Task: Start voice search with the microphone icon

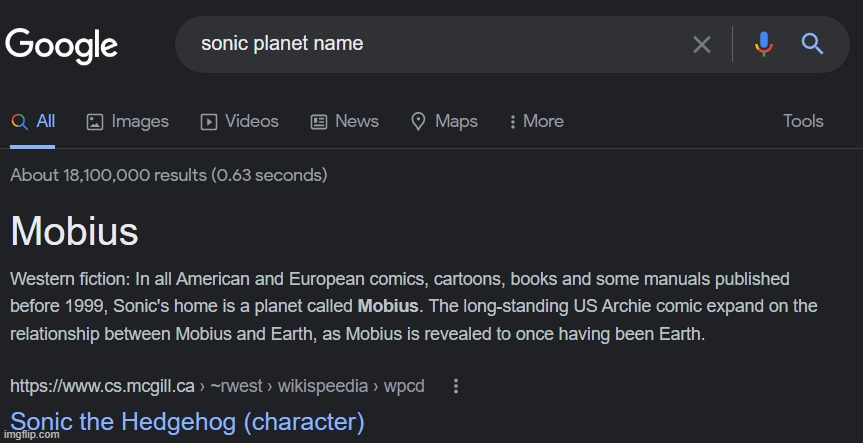Action: pyautogui.click(x=763, y=44)
